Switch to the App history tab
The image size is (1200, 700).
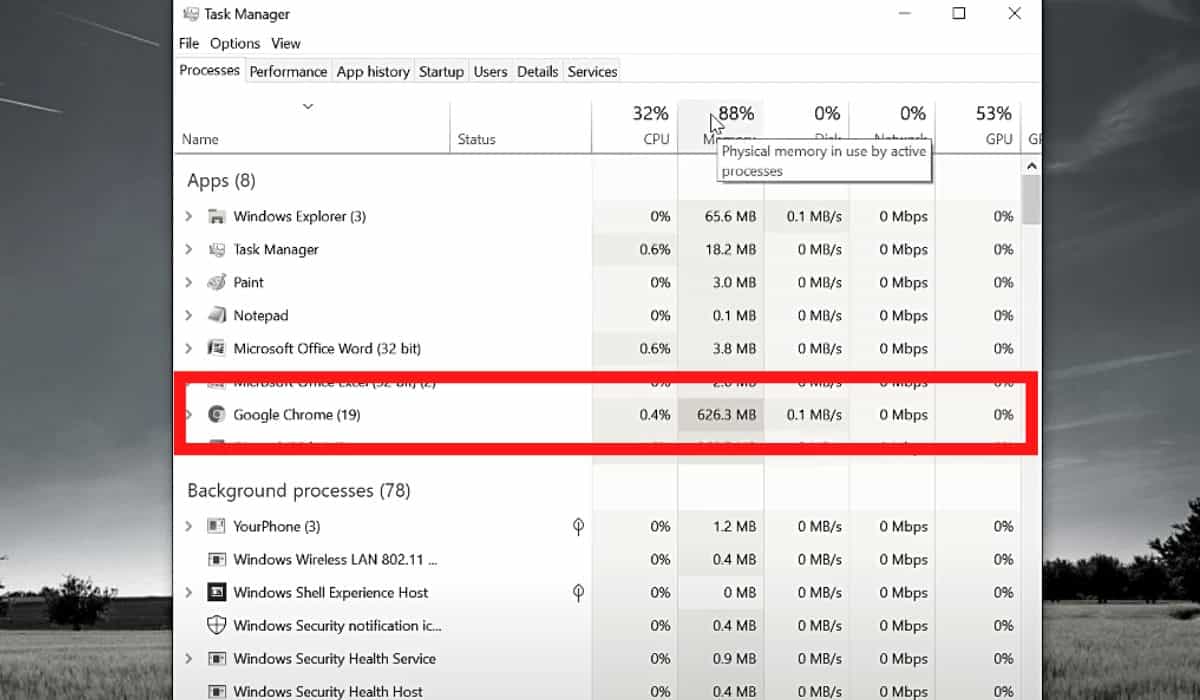tap(373, 71)
